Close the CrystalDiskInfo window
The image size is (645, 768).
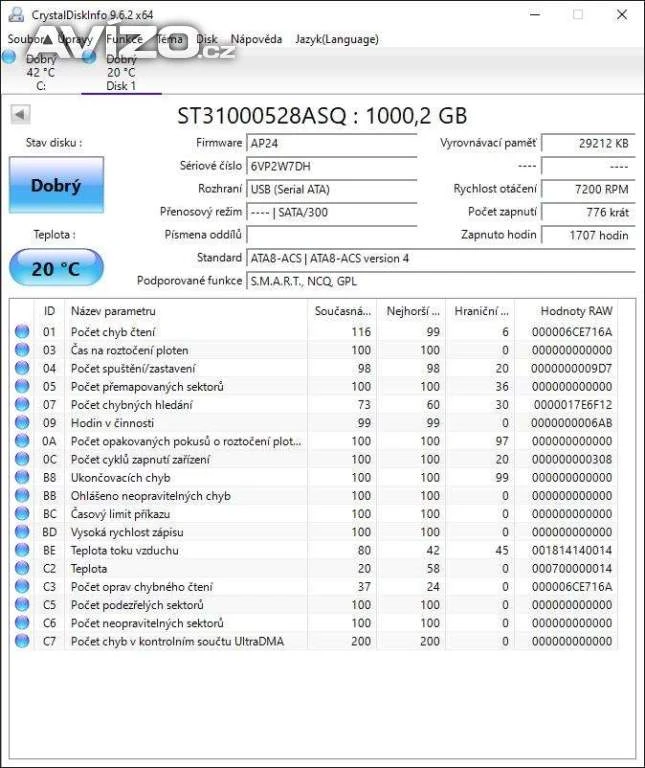622,15
